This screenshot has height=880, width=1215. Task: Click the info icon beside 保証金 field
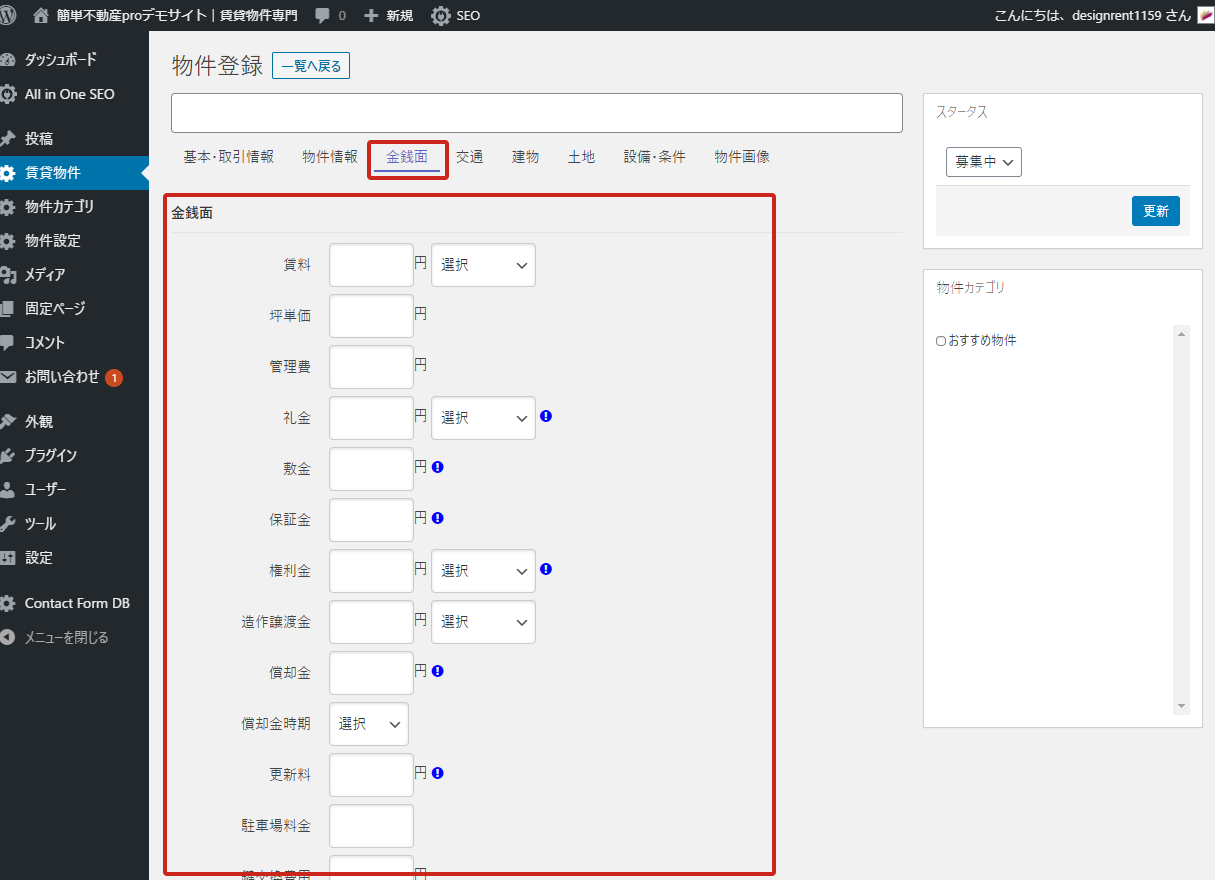(x=438, y=518)
